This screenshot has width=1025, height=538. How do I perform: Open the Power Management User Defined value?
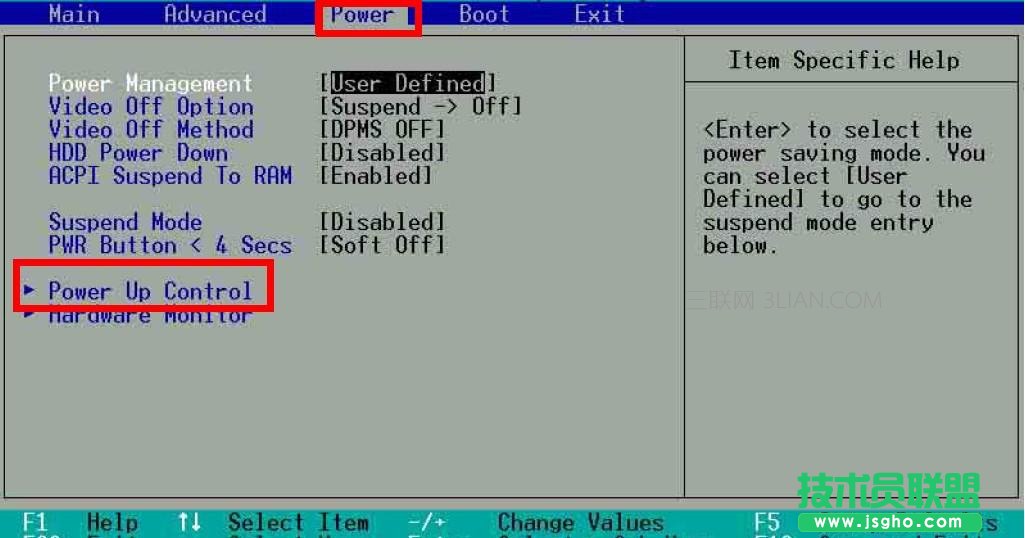tap(407, 83)
